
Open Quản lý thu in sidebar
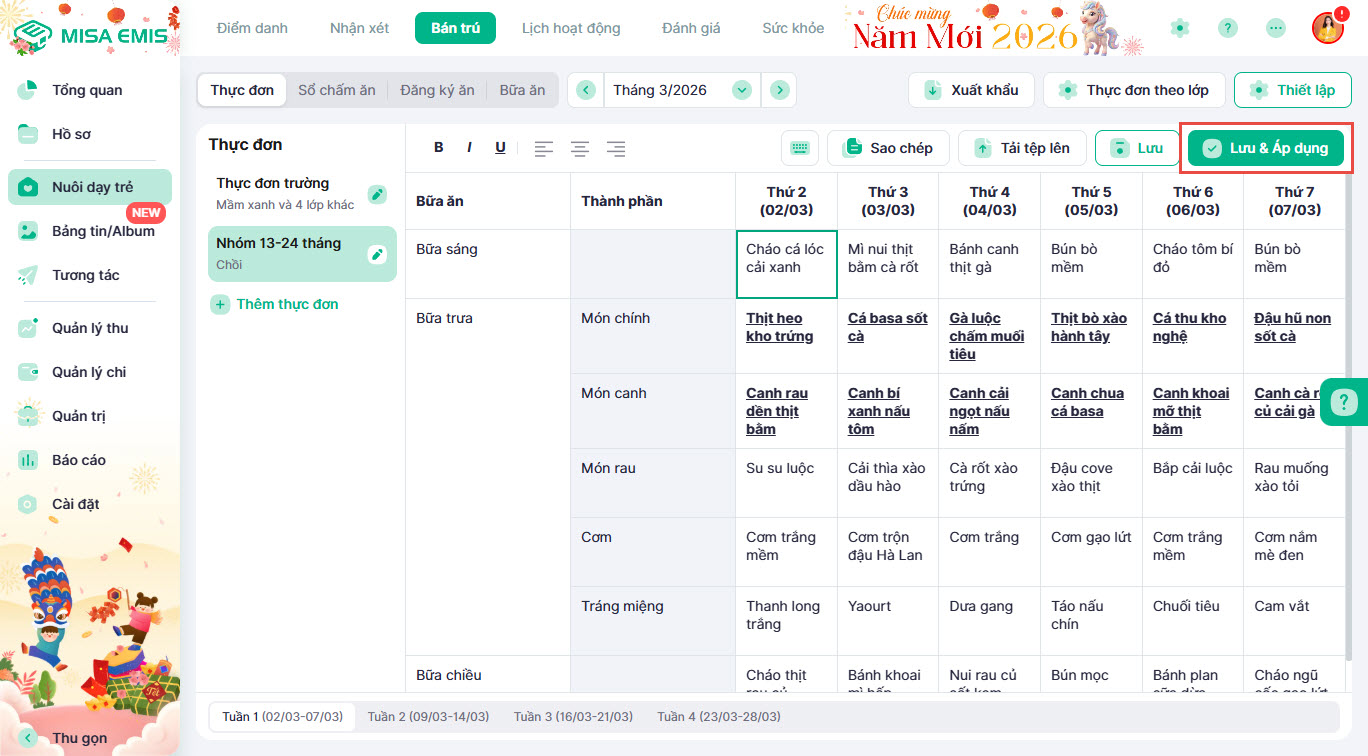pos(90,328)
